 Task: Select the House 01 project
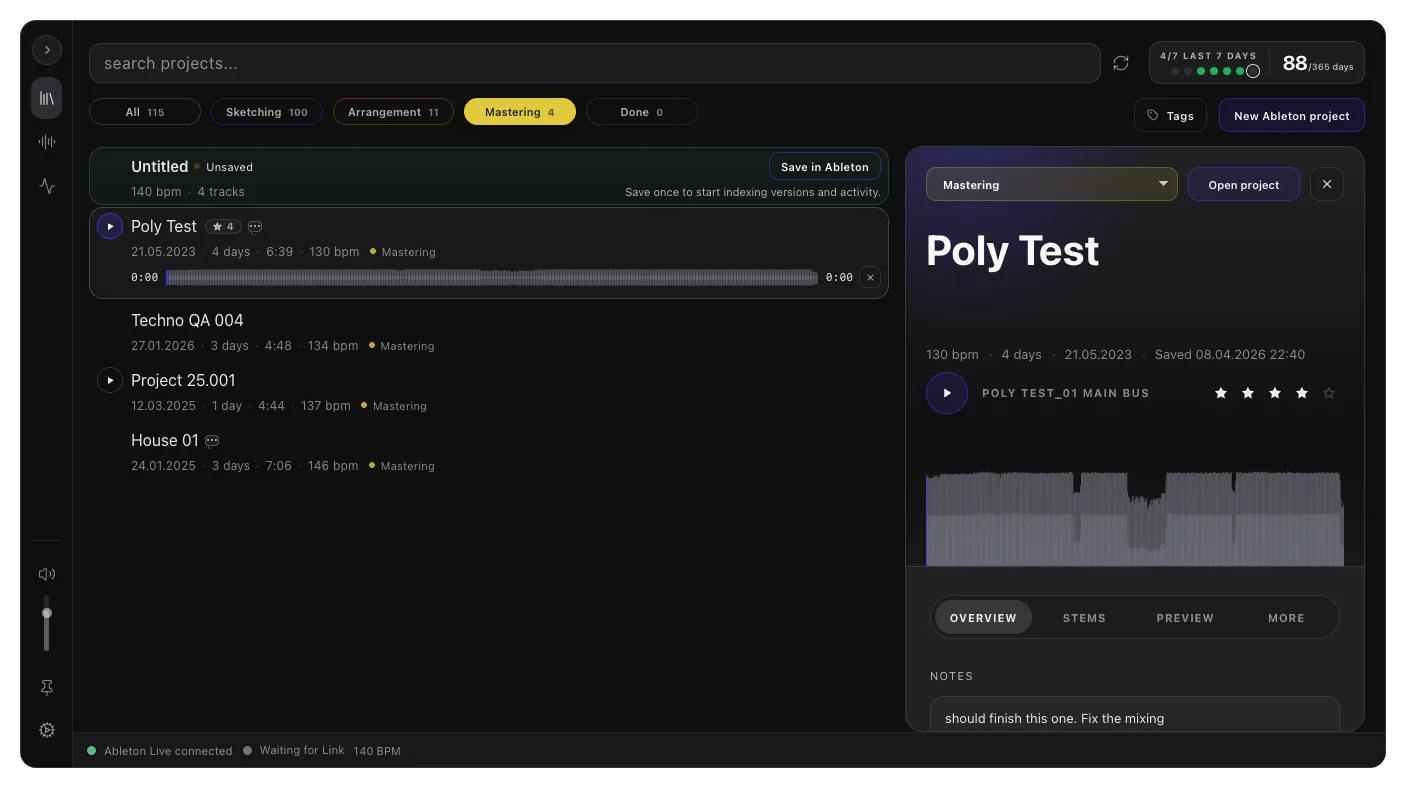pos(488,452)
